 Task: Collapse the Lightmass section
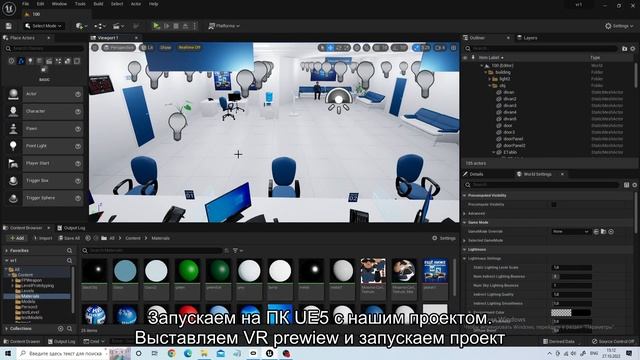pyautogui.click(x=464, y=249)
